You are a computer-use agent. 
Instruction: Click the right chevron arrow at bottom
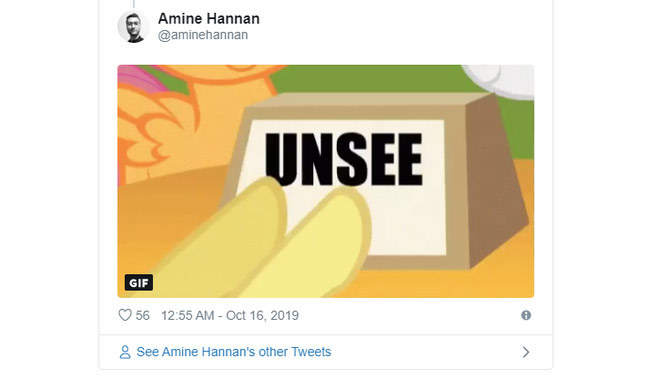[526, 352]
